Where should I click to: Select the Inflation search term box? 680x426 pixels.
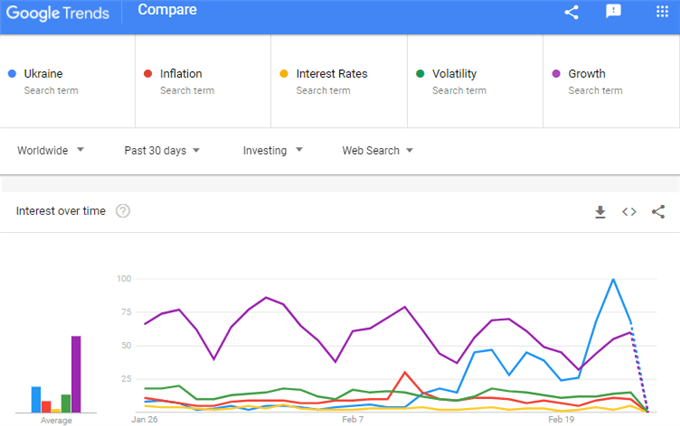coord(203,81)
